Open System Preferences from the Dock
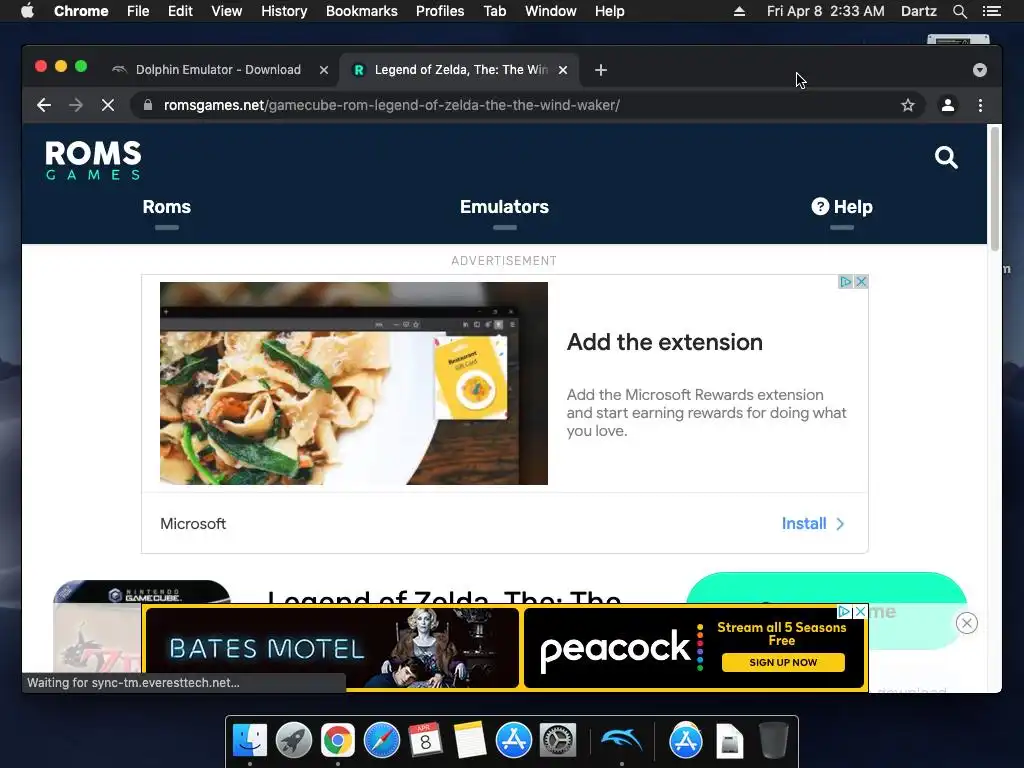Viewport: 1024px width, 768px height. coord(557,740)
